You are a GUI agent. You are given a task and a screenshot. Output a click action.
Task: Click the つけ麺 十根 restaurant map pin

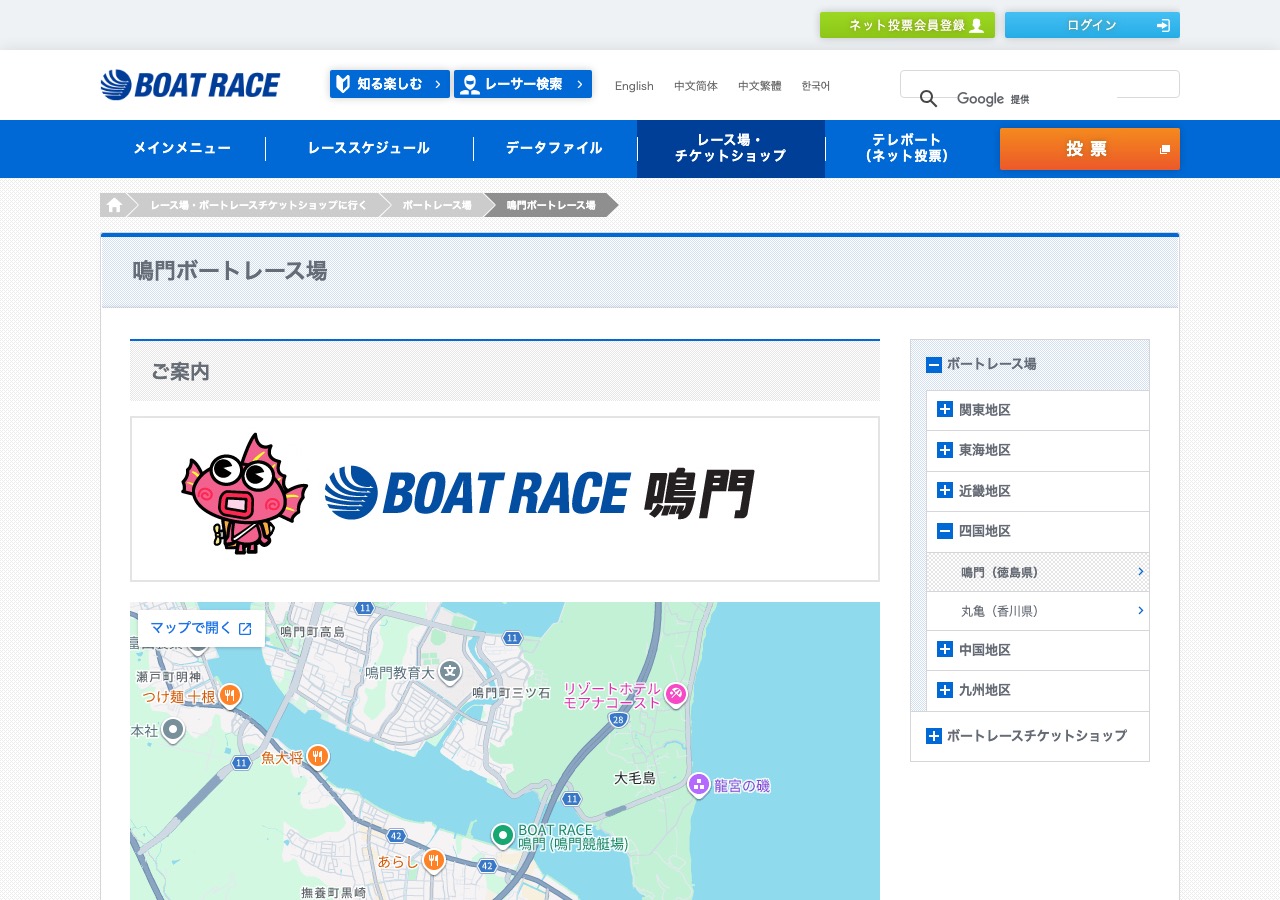[230, 695]
